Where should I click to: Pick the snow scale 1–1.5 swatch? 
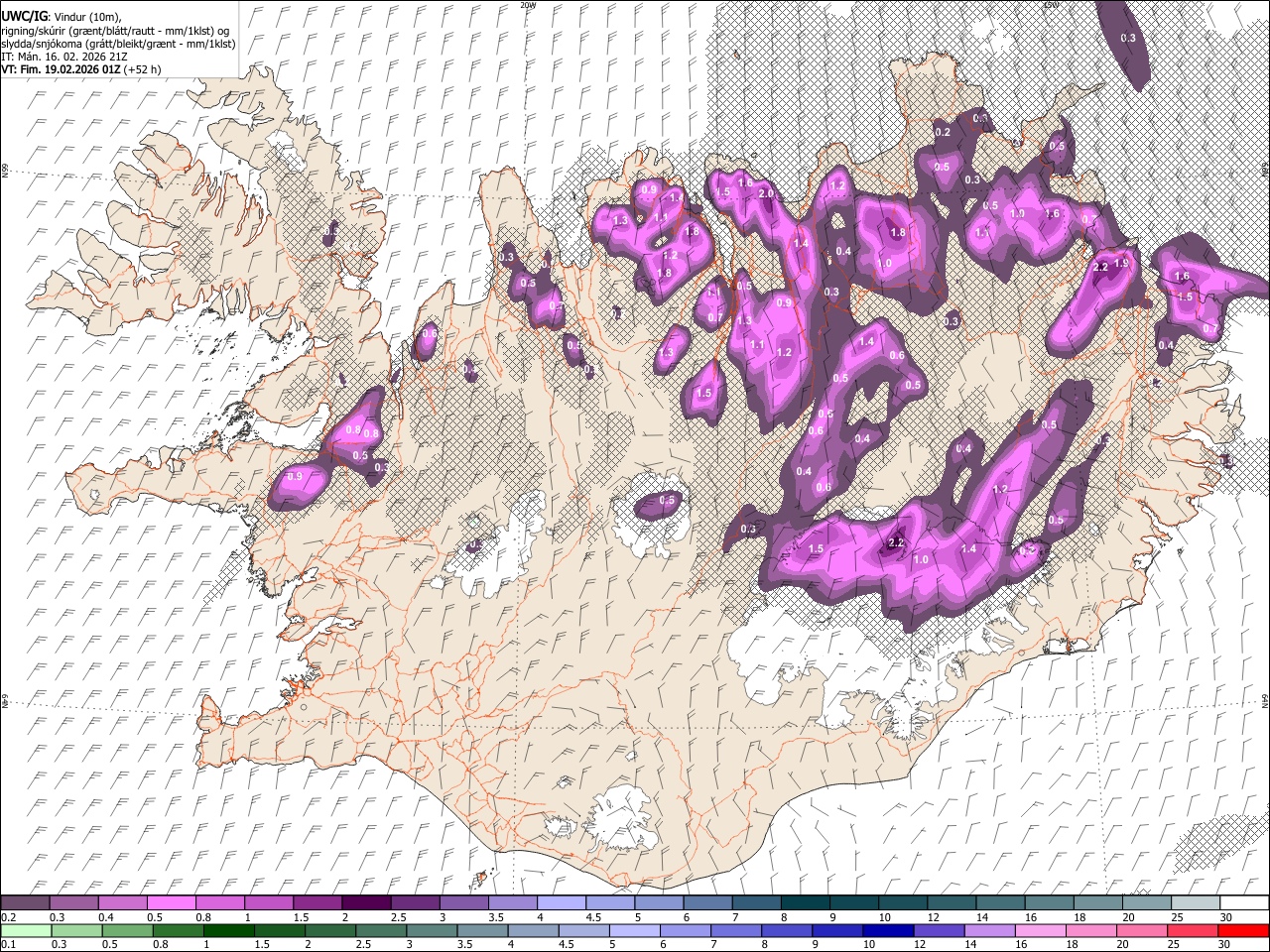tap(268, 903)
